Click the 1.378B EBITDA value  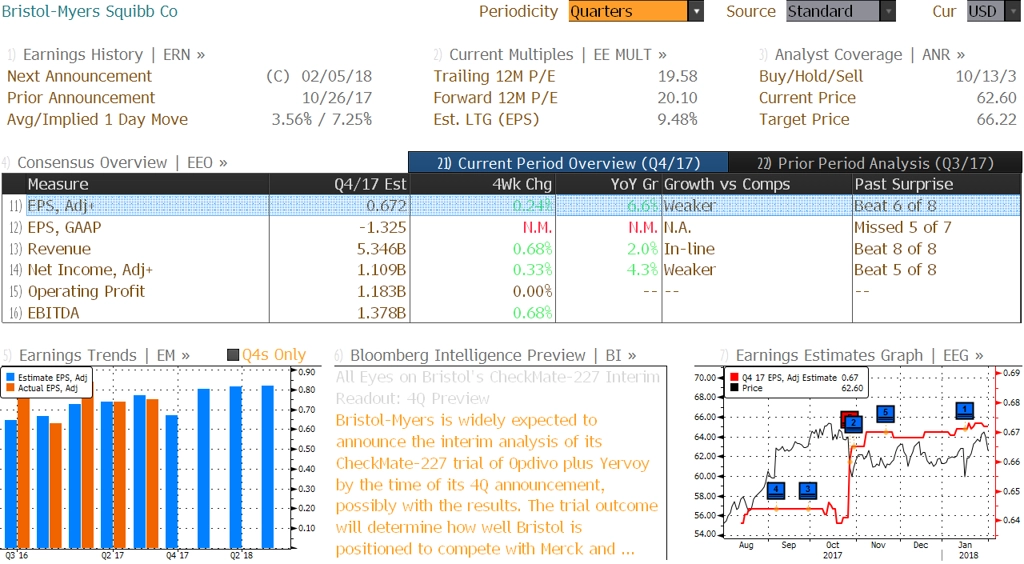381,313
